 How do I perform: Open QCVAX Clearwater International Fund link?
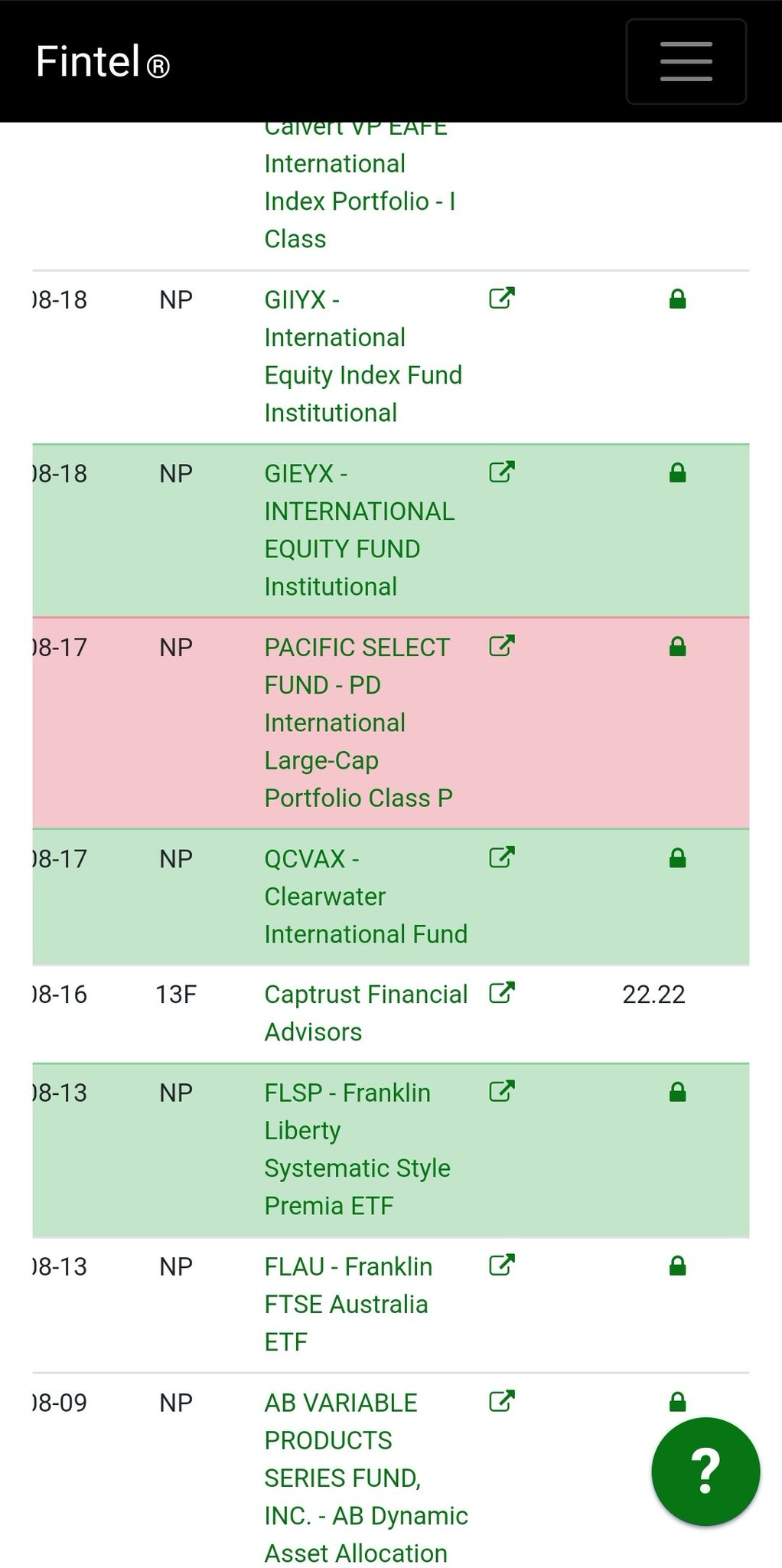(365, 896)
